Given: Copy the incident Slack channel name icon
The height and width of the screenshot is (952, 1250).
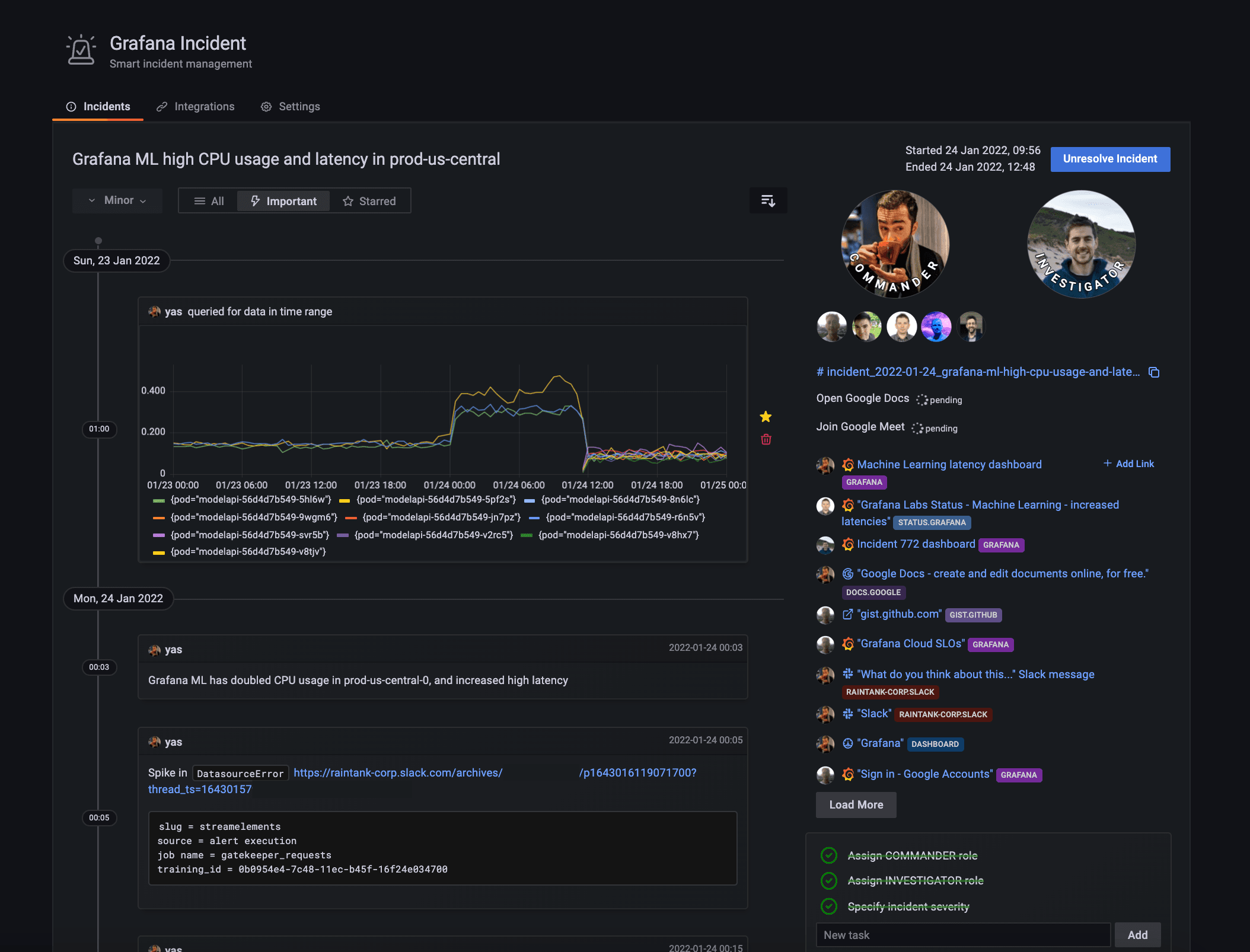Looking at the screenshot, I should coord(1154,372).
